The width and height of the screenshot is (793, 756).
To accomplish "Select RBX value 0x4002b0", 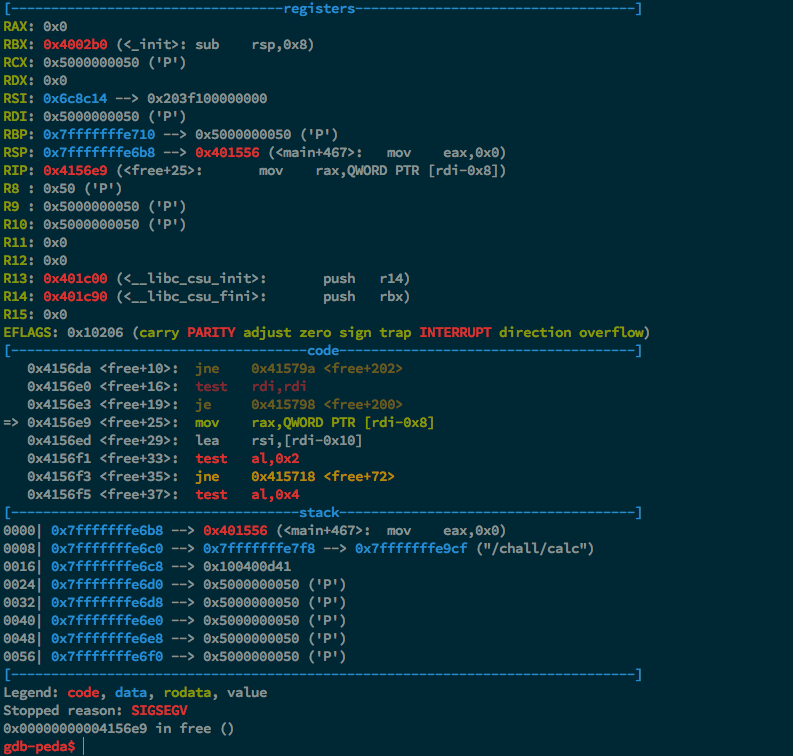I will (x=75, y=45).
